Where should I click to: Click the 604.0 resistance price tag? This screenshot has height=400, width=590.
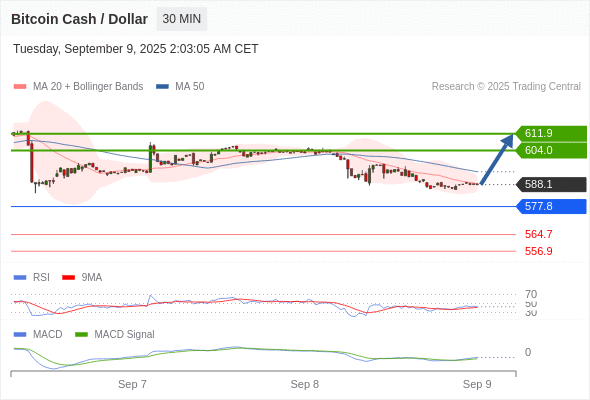[551, 150]
